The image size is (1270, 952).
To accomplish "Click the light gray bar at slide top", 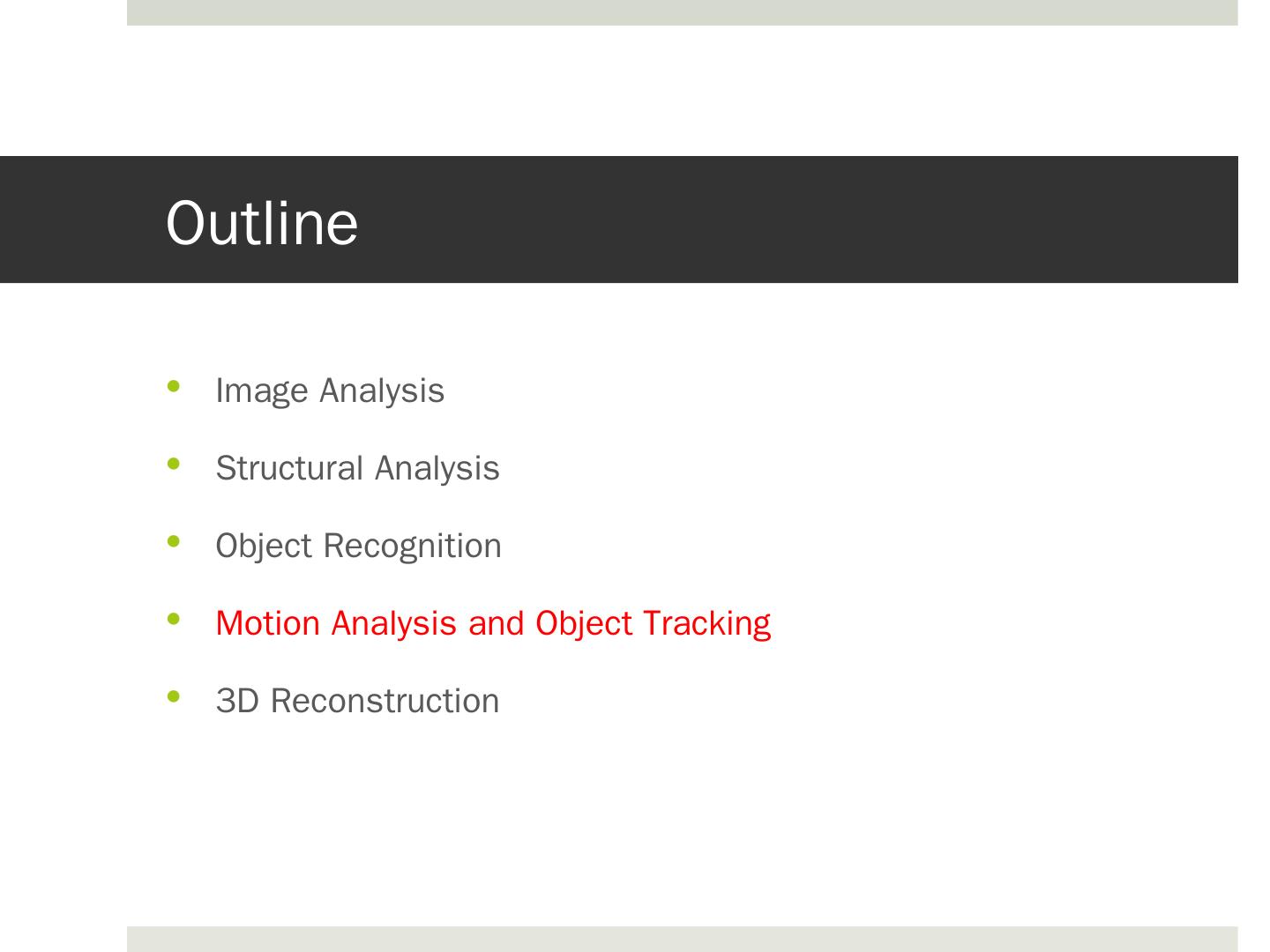I will (682, 12).
